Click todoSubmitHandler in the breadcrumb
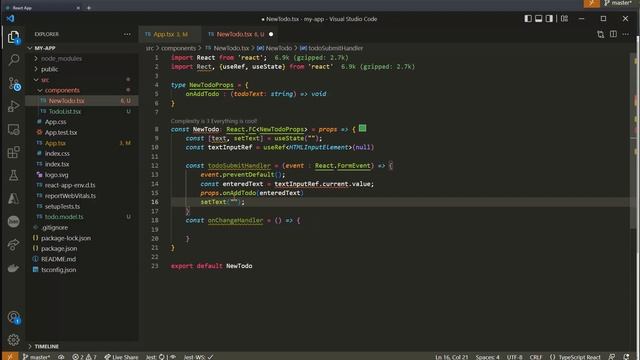 pyautogui.click(x=336, y=48)
